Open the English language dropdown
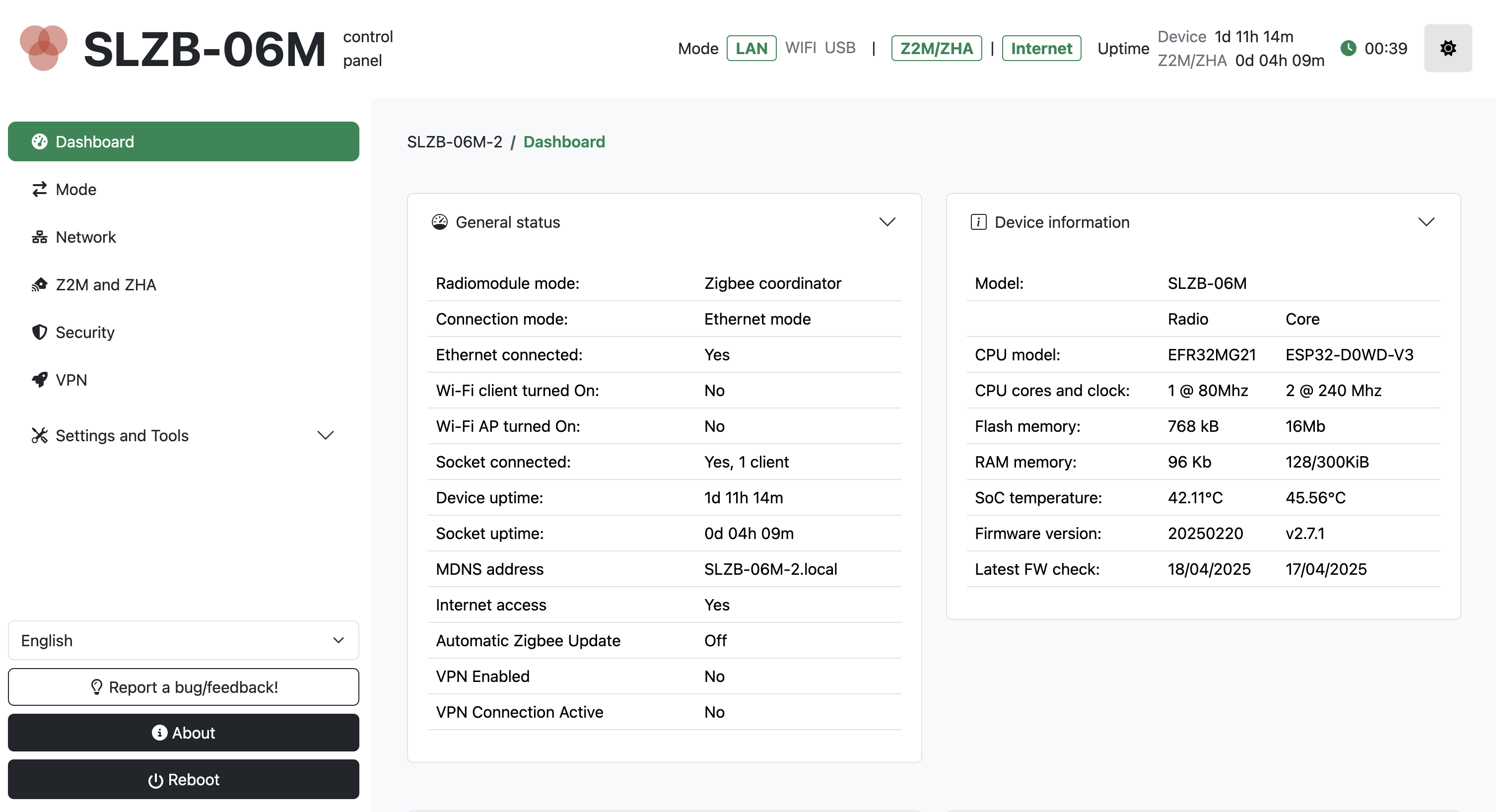Viewport: 1496px width, 812px height. click(184, 641)
